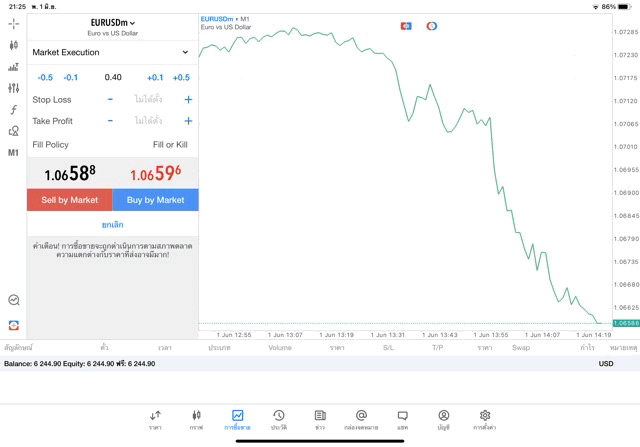Screen dimensions: 640x447
Task: Click the S/L column header
Action: 389,348
